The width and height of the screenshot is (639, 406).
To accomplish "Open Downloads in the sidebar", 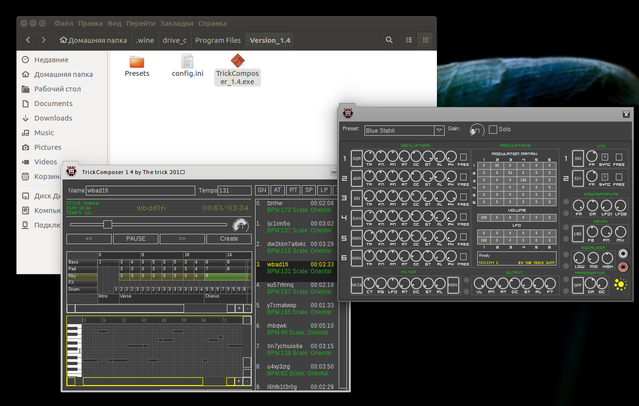I will [52, 118].
